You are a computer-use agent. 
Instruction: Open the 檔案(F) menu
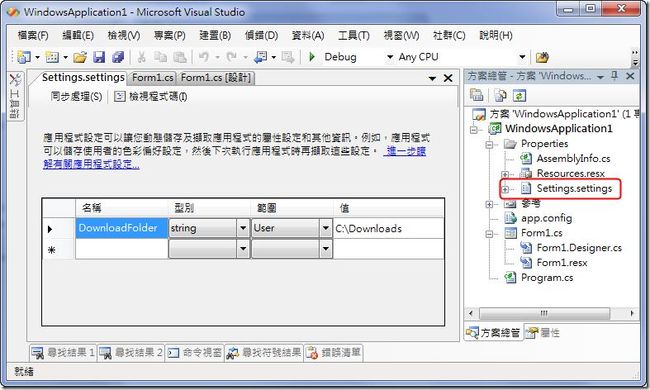(x=33, y=36)
